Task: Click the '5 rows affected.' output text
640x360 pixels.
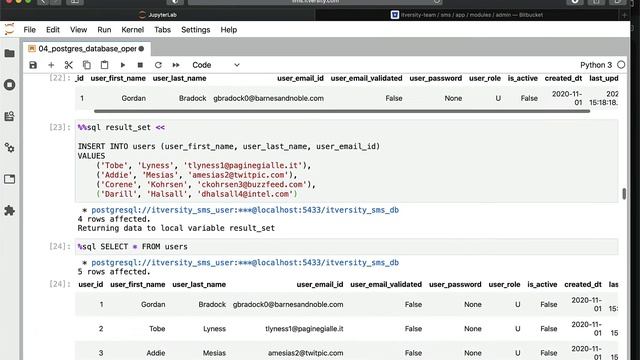Action: pyautogui.click(x=114, y=272)
